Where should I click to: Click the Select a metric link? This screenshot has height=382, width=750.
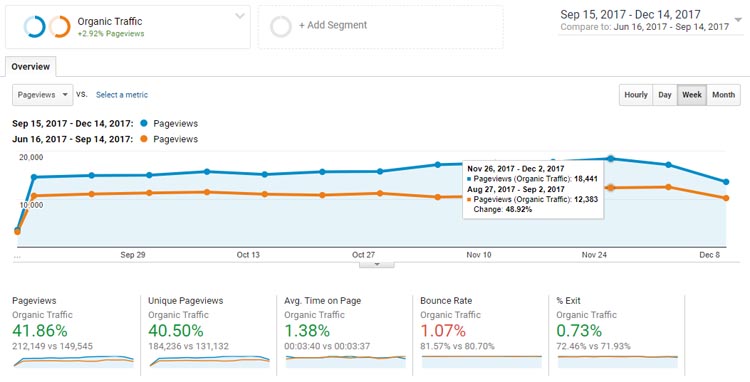coord(122,95)
